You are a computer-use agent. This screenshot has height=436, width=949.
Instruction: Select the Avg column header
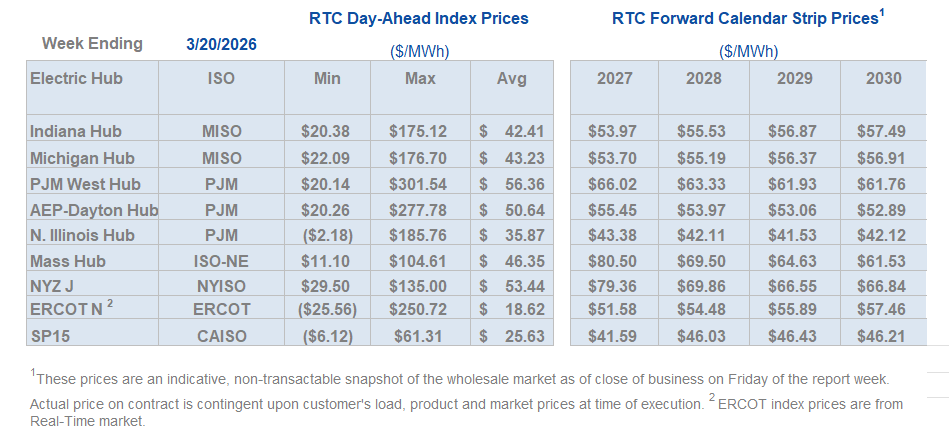512,78
